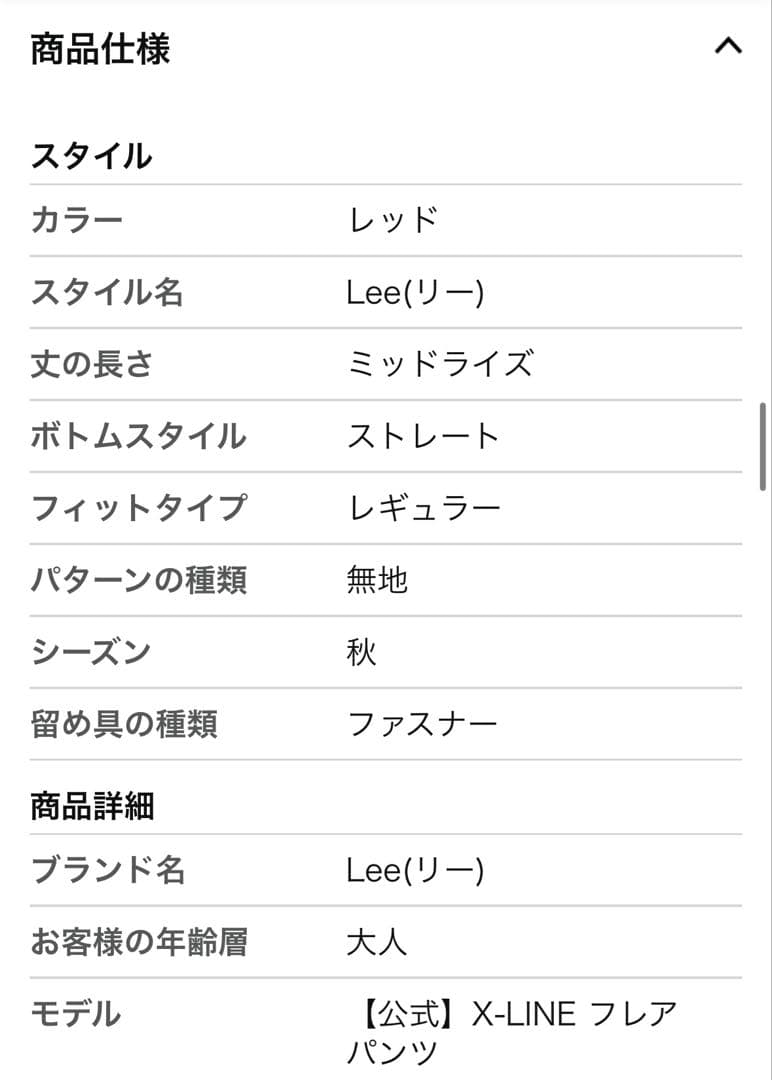This screenshot has height=1080, width=772.
Task: Click the 商品詳細 section heading
Action: point(92,806)
